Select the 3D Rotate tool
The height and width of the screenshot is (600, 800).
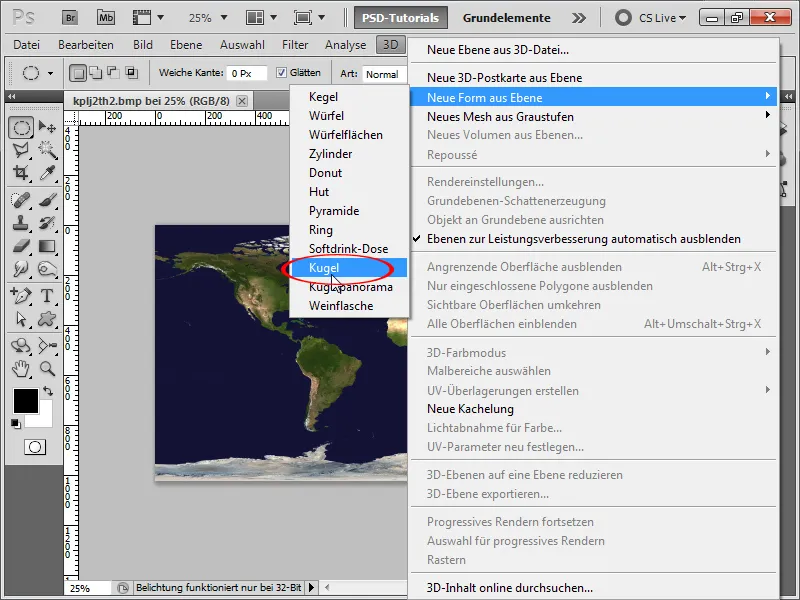click(21, 346)
